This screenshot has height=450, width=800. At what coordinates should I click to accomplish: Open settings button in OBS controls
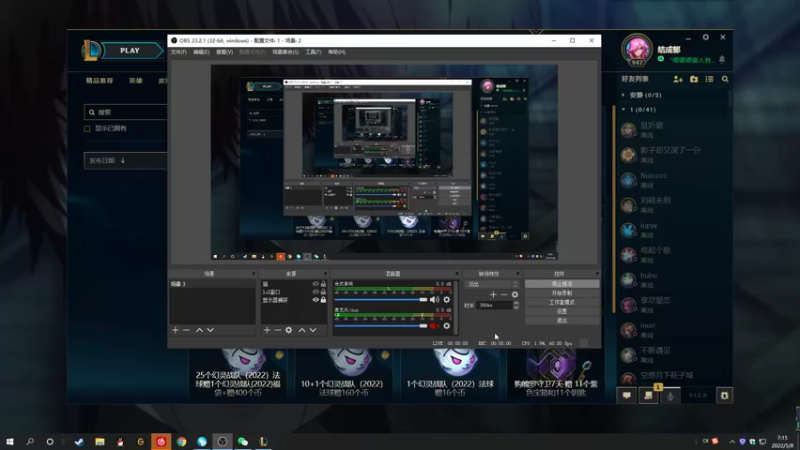point(562,311)
